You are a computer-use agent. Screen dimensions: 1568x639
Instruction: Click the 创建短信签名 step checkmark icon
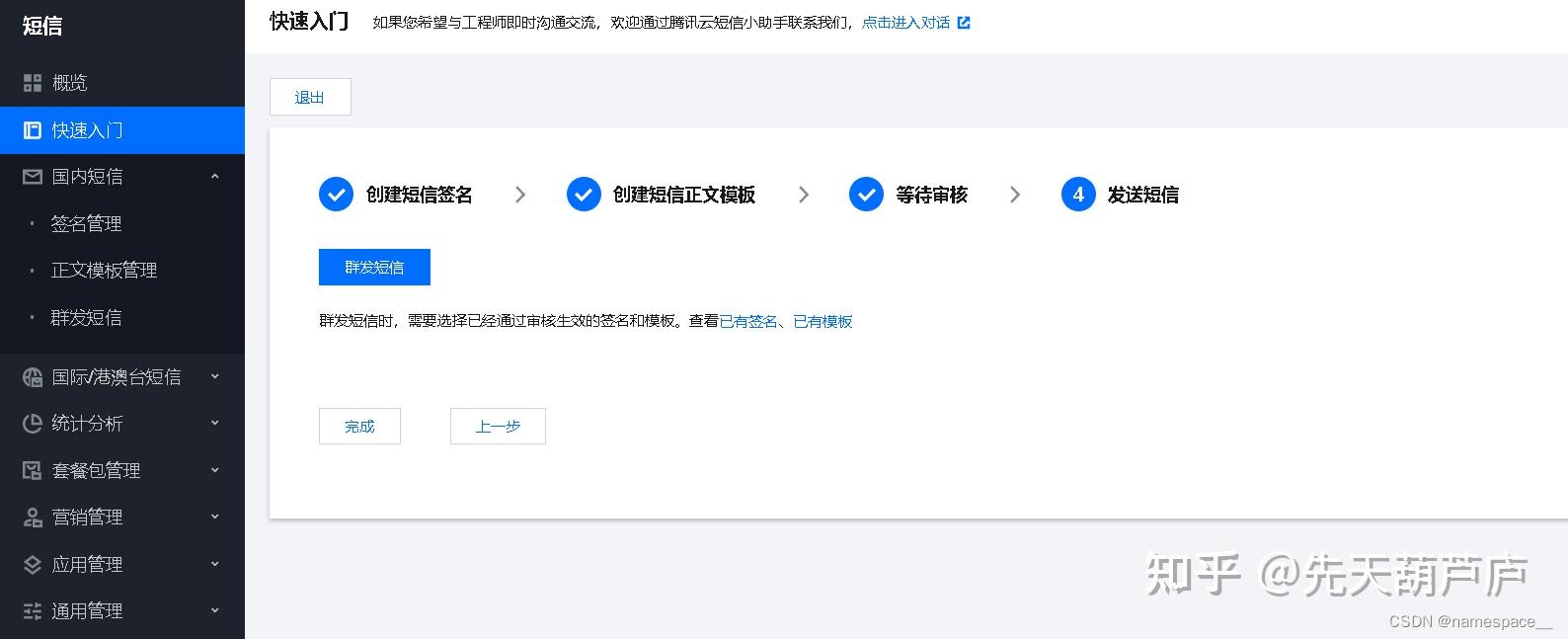click(x=336, y=195)
